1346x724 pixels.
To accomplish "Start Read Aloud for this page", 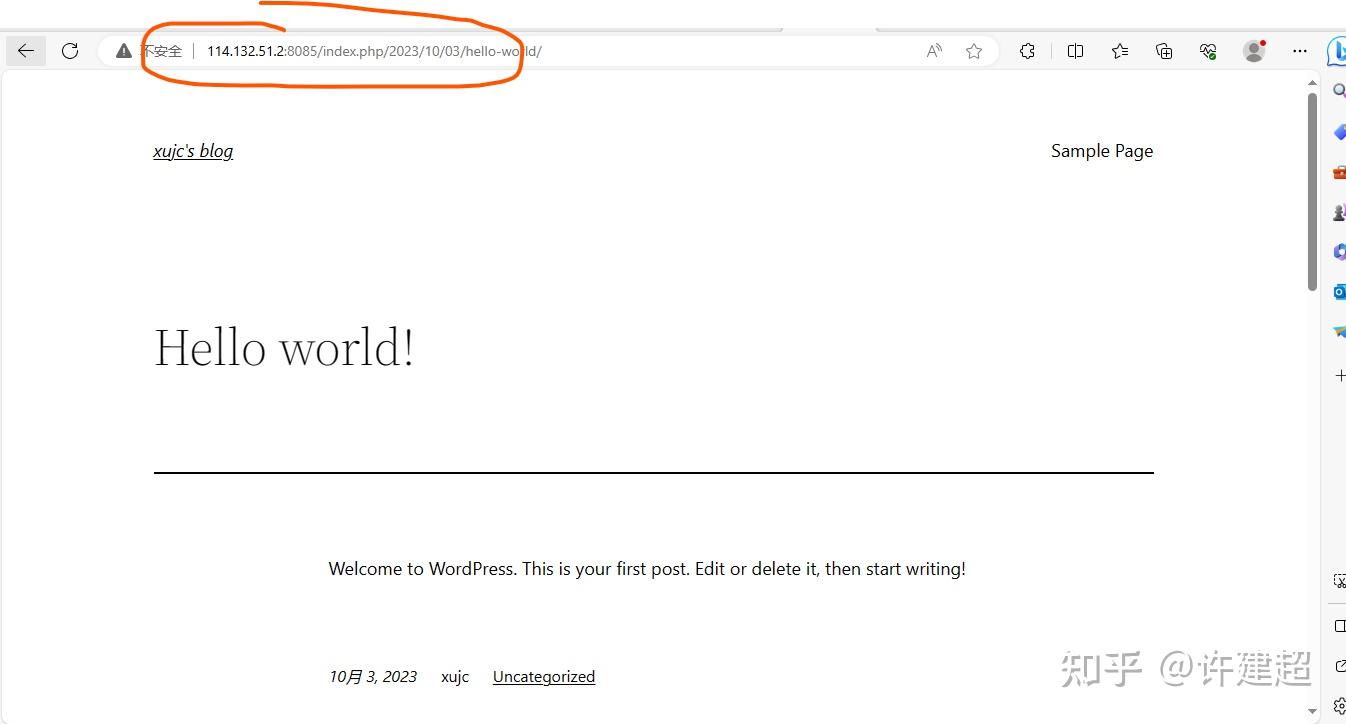I will coord(934,51).
